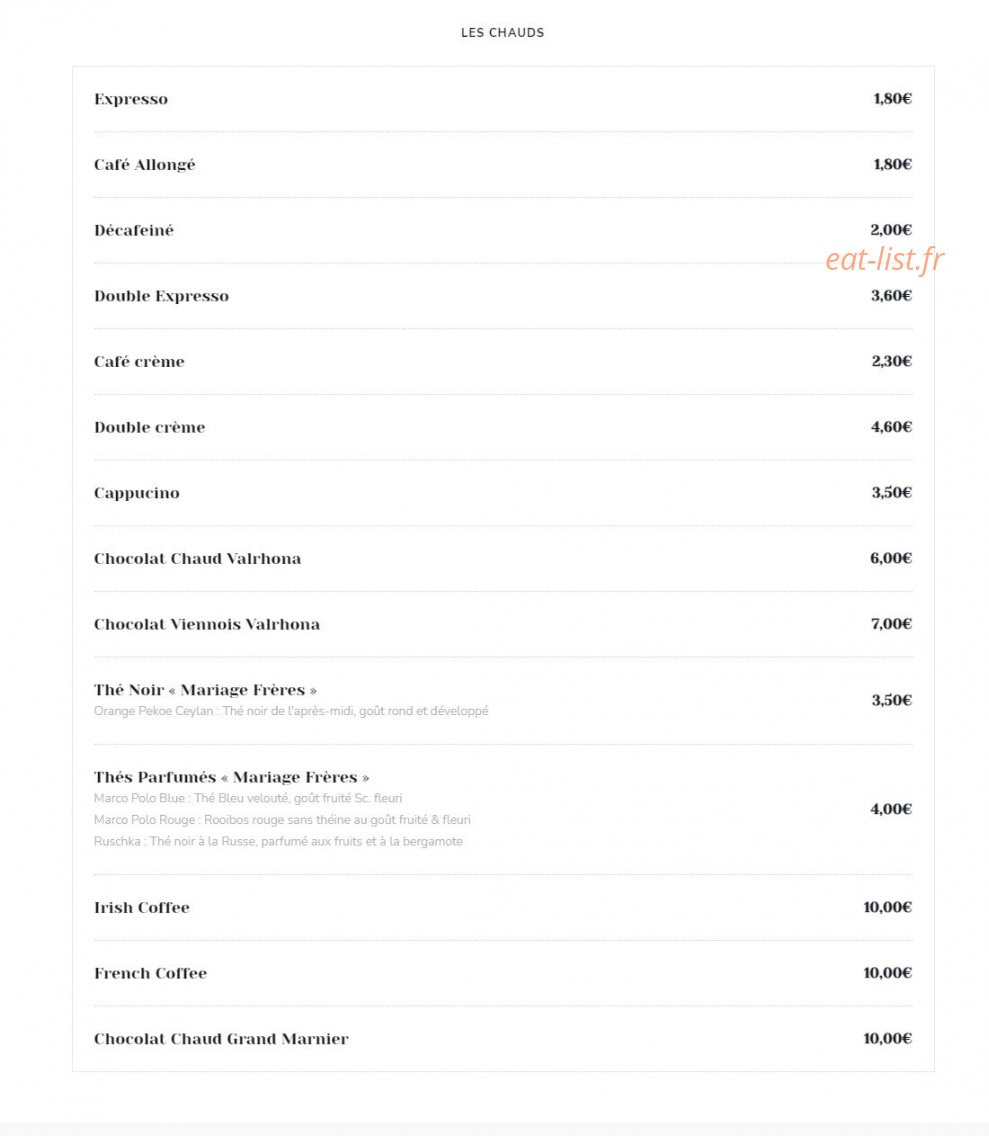Select the Café Allongé entry
Viewport: 989px width, 1136px height.
click(x=144, y=164)
